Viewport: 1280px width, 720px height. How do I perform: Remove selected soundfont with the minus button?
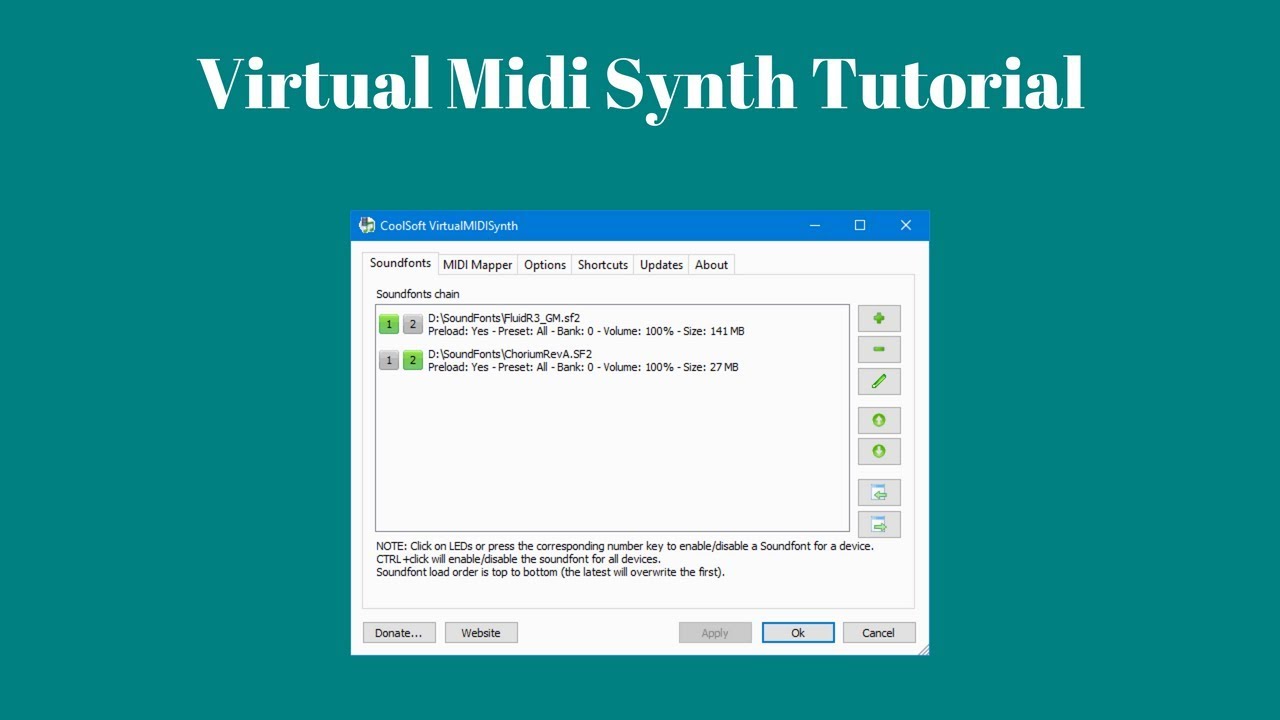[x=879, y=349]
